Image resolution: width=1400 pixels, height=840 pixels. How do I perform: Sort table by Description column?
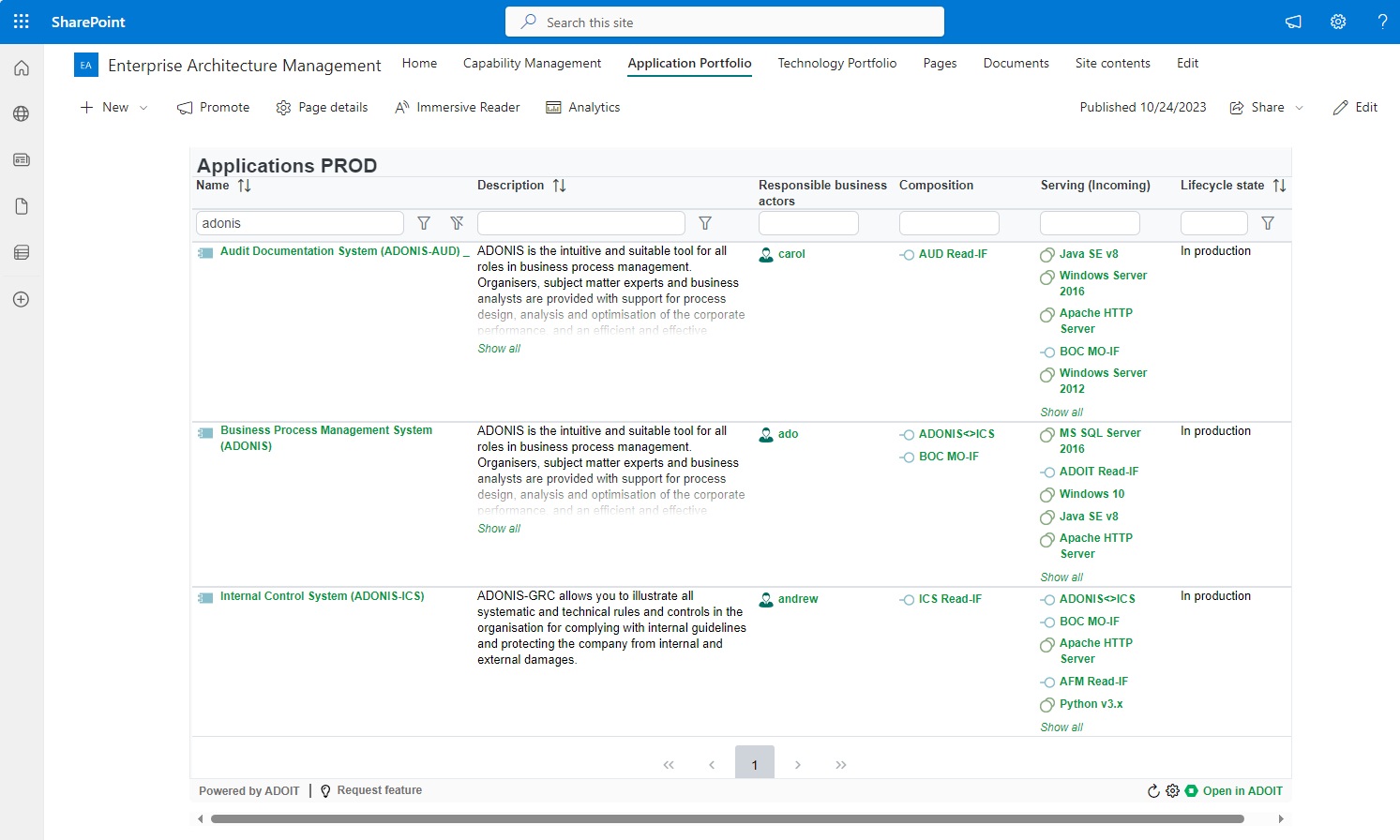(x=559, y=186)
